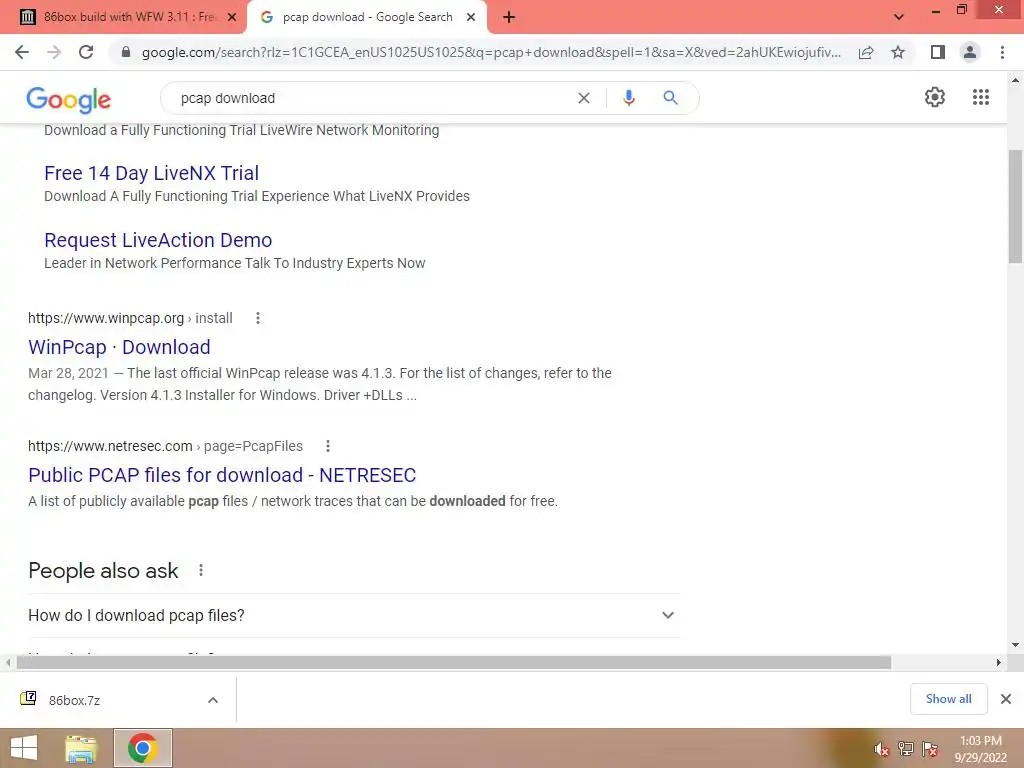Search by voice microphone icon
This screenshot has width=1024, height=768.
629,98
